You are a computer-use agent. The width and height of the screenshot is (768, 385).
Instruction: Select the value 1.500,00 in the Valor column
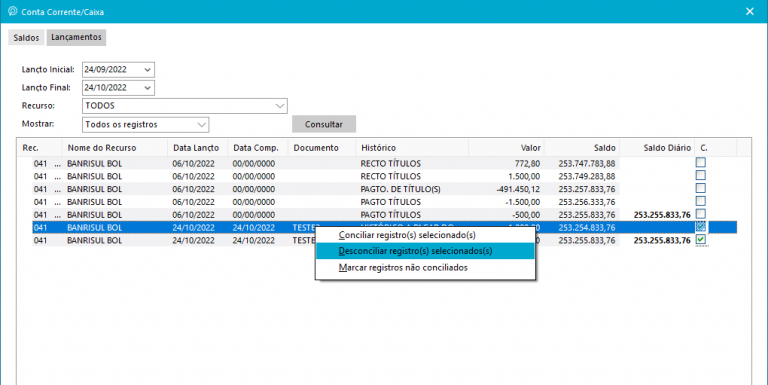[525, 176]
